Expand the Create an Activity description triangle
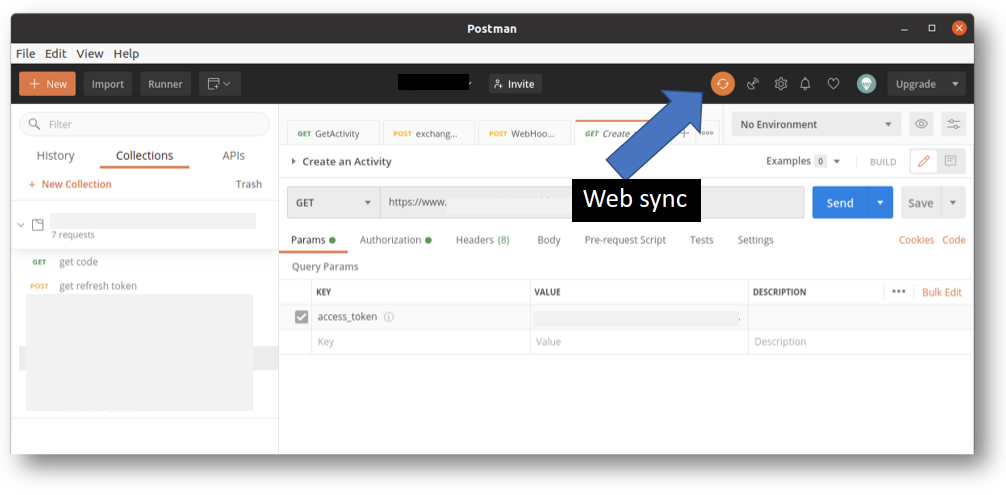The width and height of the screenshot is (1006, 495). [293, 162]
